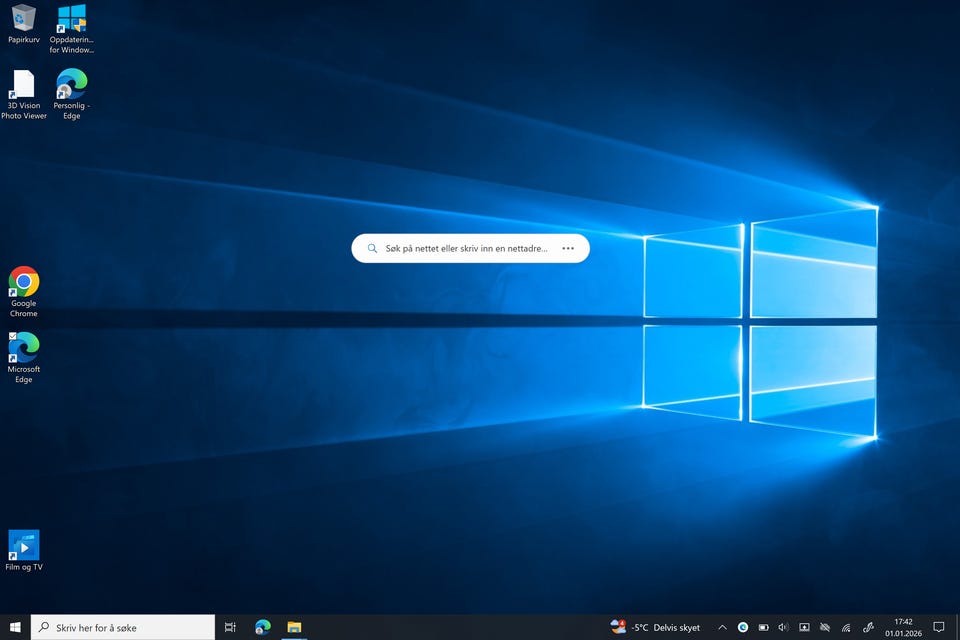This screenshot has height=640, width=960.
Task: Click the crossed-out cloud tray icon
Action: tap(825, 627)
